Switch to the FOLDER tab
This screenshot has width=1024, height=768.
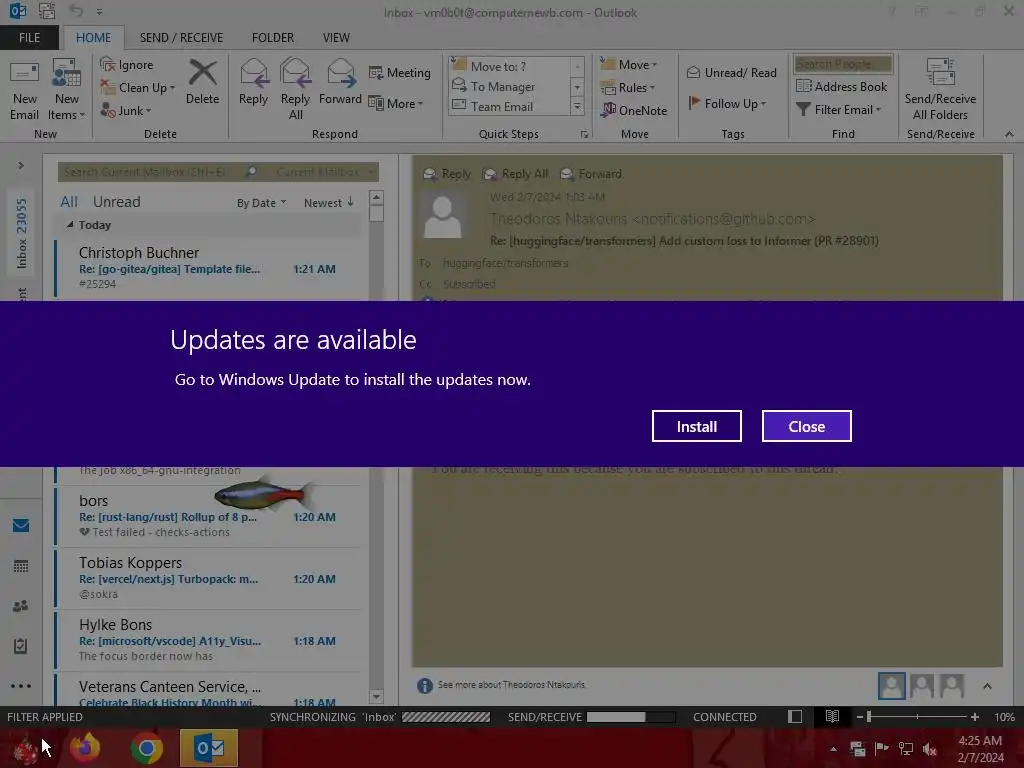272,37
